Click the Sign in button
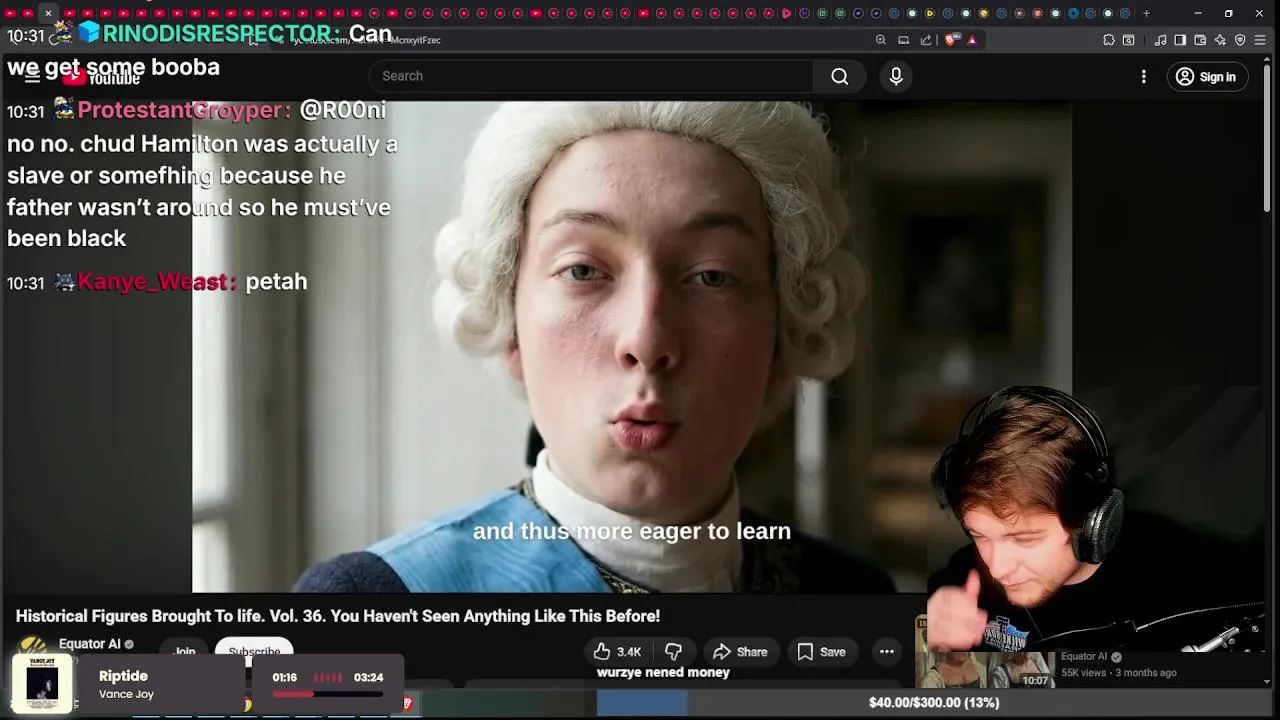 [1207, 77]
